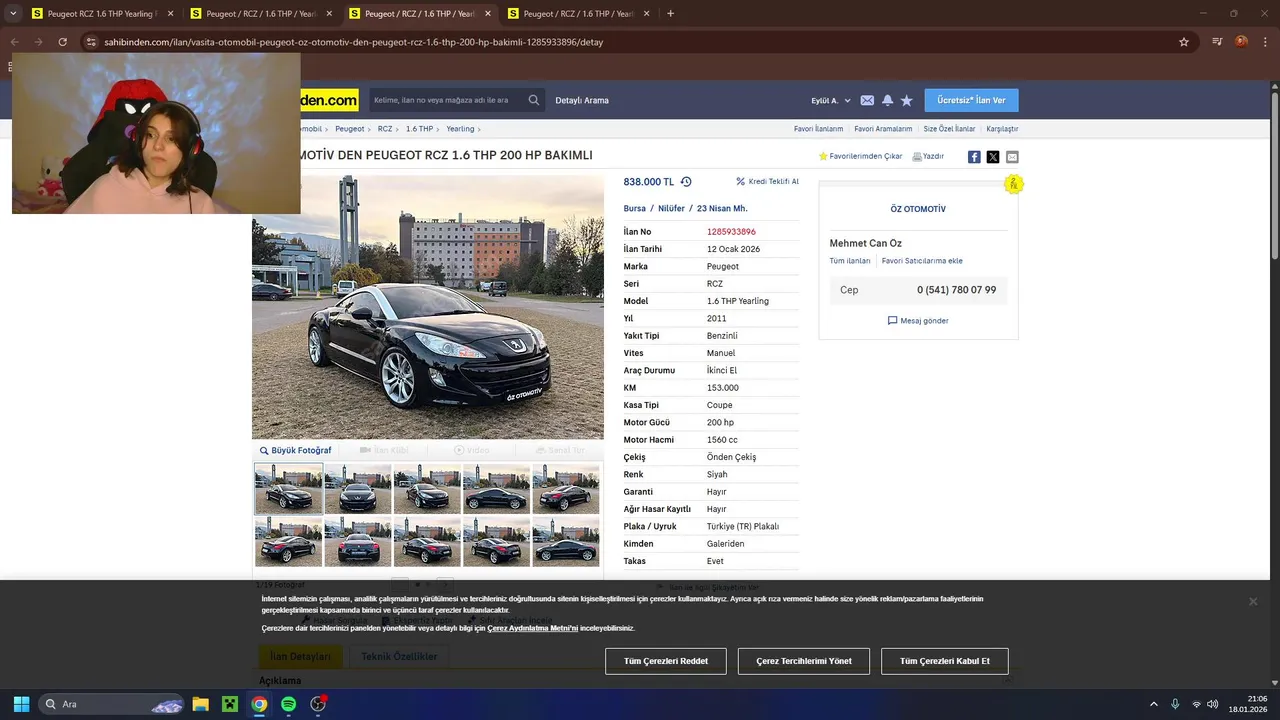Click the Nilüfer location link
This screenshot has width=1280, height=720.
pos(671,209)
